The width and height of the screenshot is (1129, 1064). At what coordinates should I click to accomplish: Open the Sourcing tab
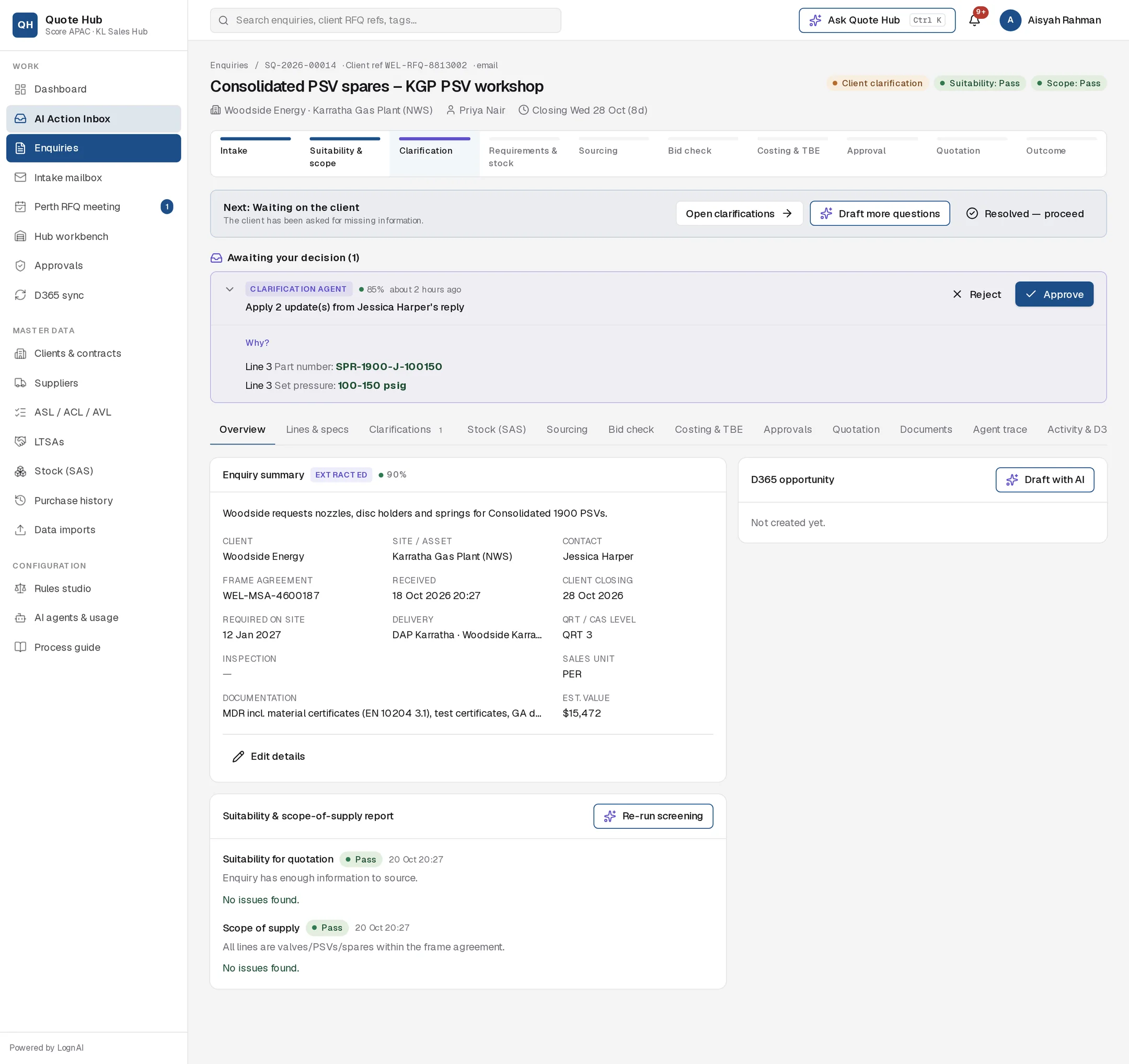point(567,430)
